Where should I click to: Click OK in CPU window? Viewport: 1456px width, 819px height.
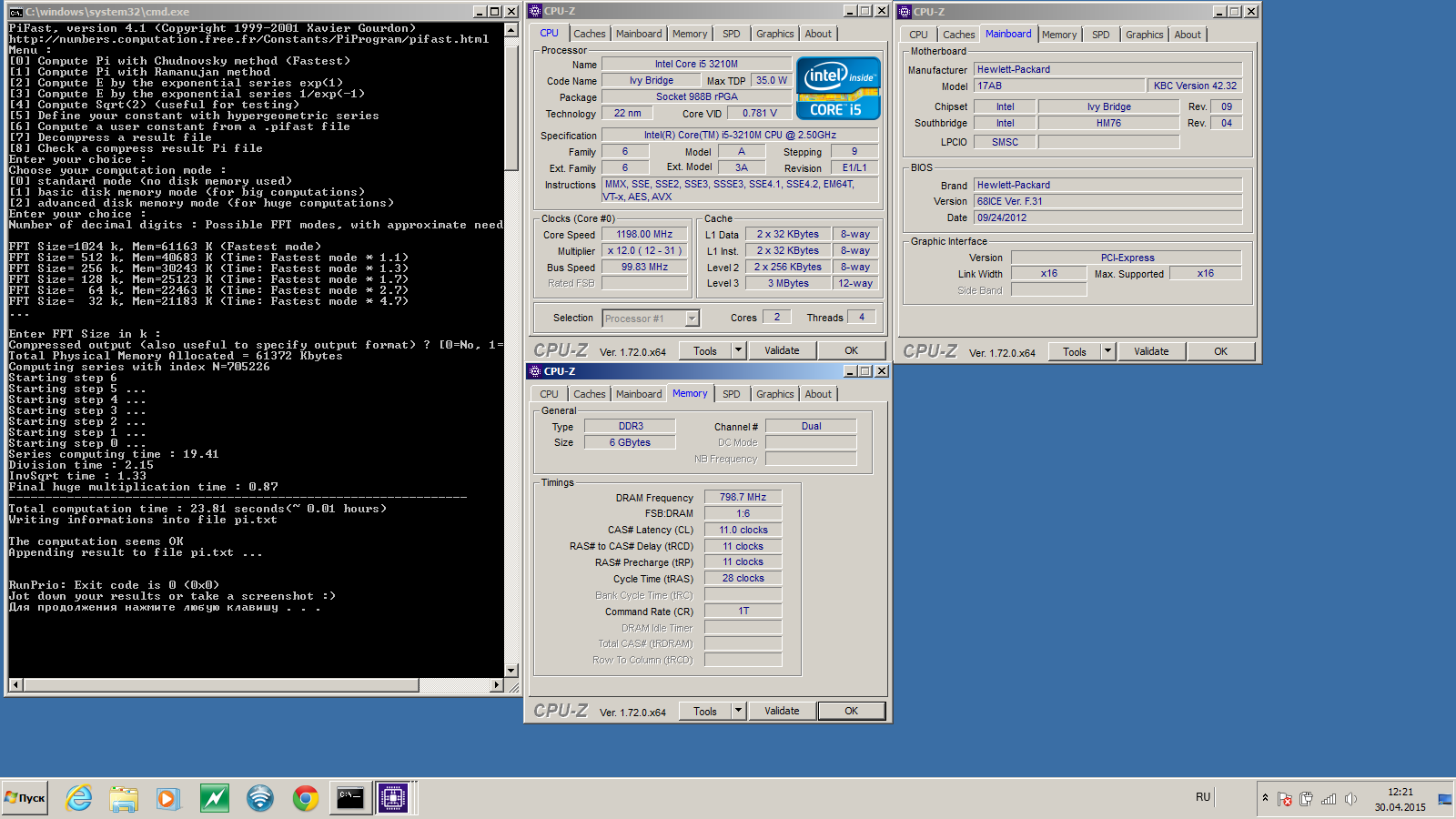851,350
